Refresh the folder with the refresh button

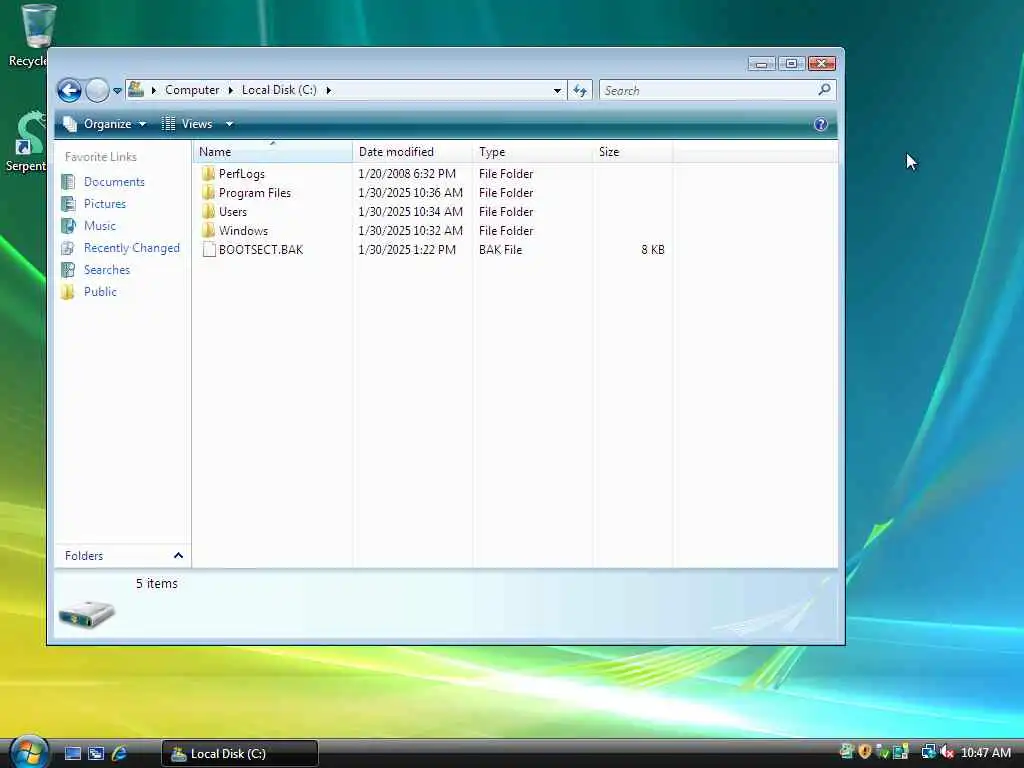580,90
